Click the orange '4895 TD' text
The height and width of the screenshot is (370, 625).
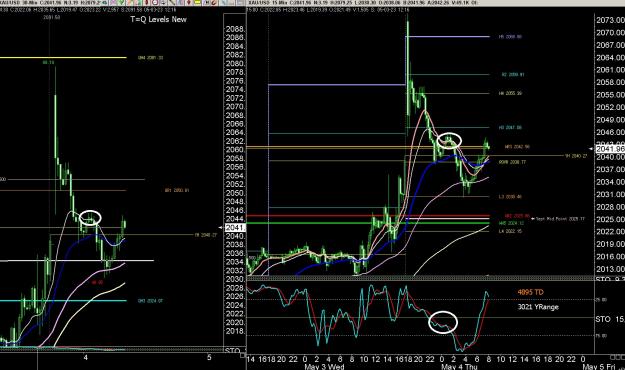(x=531, y=292)
